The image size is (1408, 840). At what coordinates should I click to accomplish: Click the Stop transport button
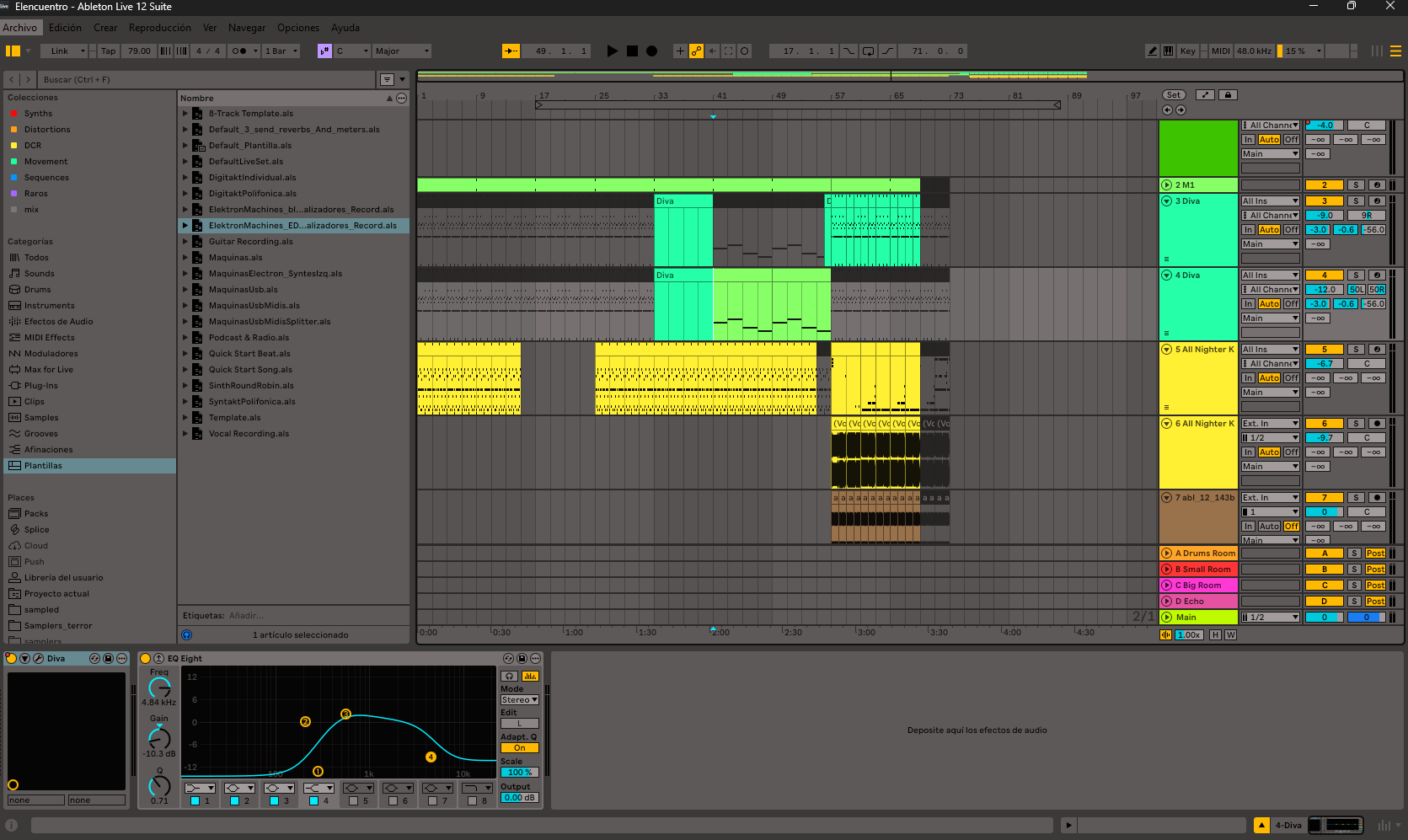[x=632, y=51]
